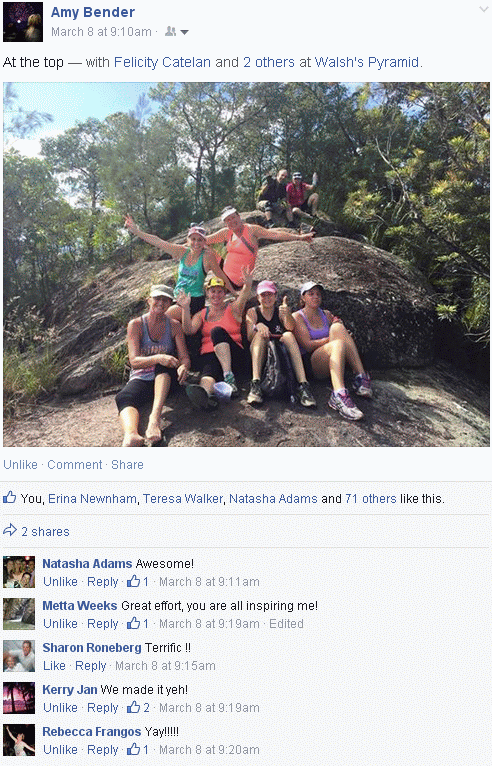The image size is (492, 766).
Task: Open the Walsh's Pyramid location link
Action: [x=367, y=63]
